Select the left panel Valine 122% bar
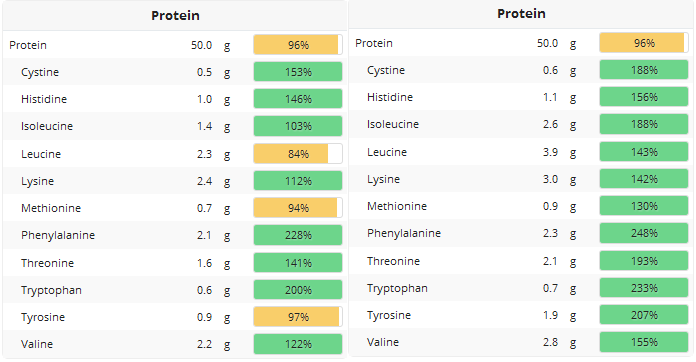The image size is (696, 362). point(298,344)
